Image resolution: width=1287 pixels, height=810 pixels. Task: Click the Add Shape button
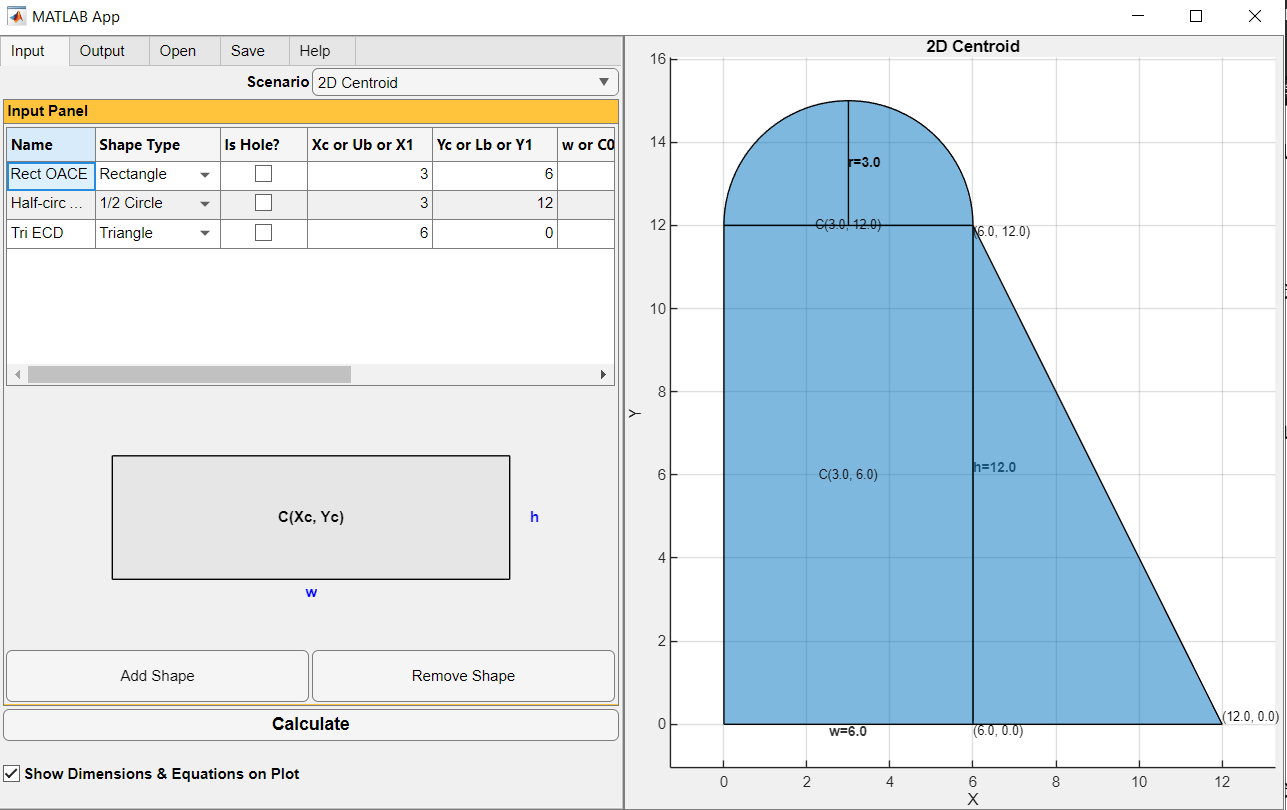tap(157, 676)
